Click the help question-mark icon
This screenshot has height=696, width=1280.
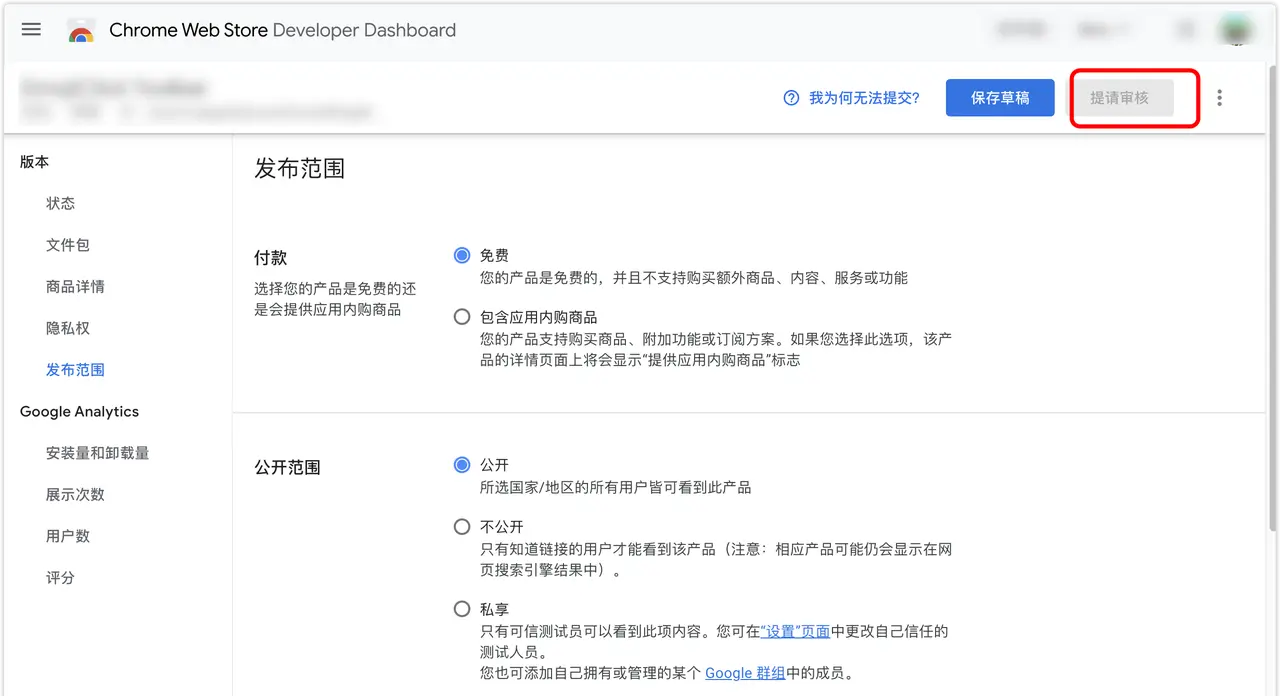point(789,98)
